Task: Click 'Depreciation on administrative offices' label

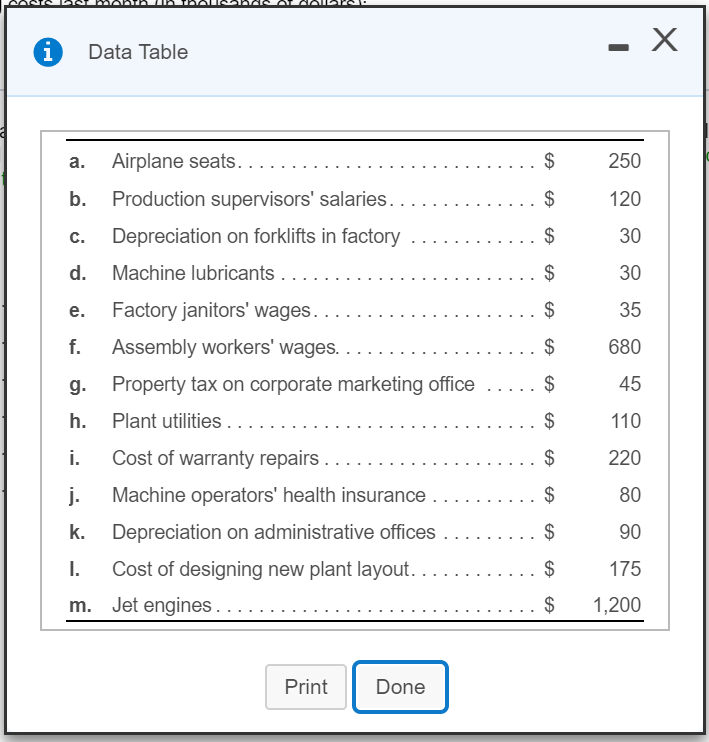Action: pyautogui.click(x=274, y=532)
